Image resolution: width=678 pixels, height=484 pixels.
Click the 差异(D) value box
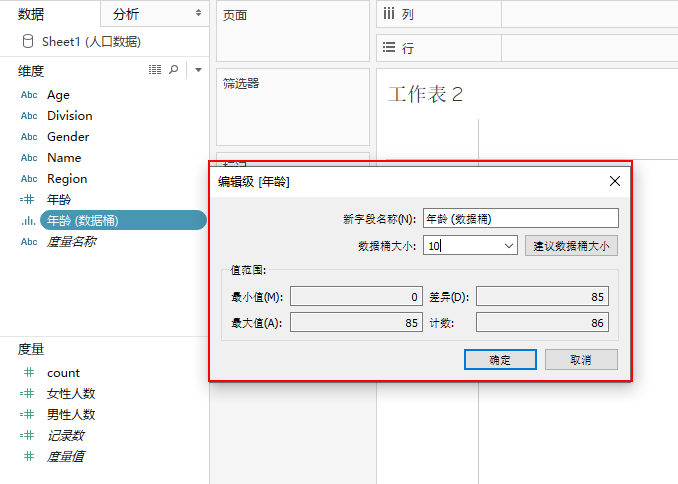pos(542,296)
